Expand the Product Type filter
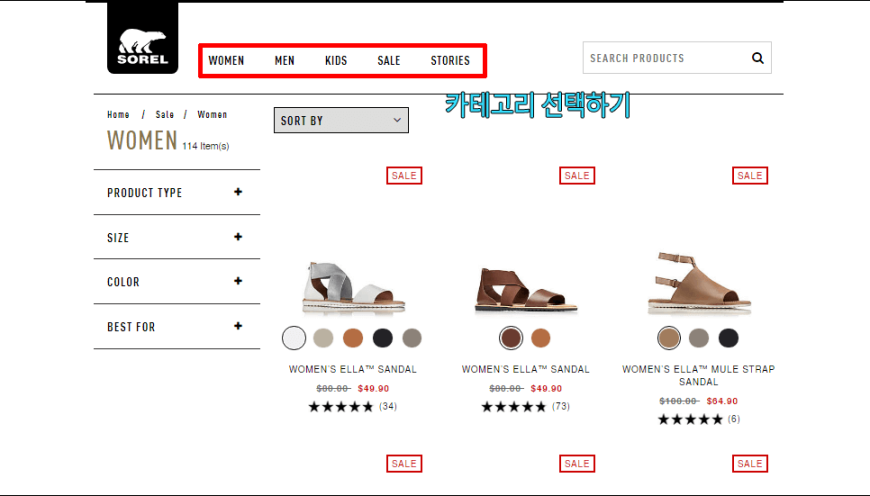The height and width of the screenshot is (496, 870). coord(176,193)
